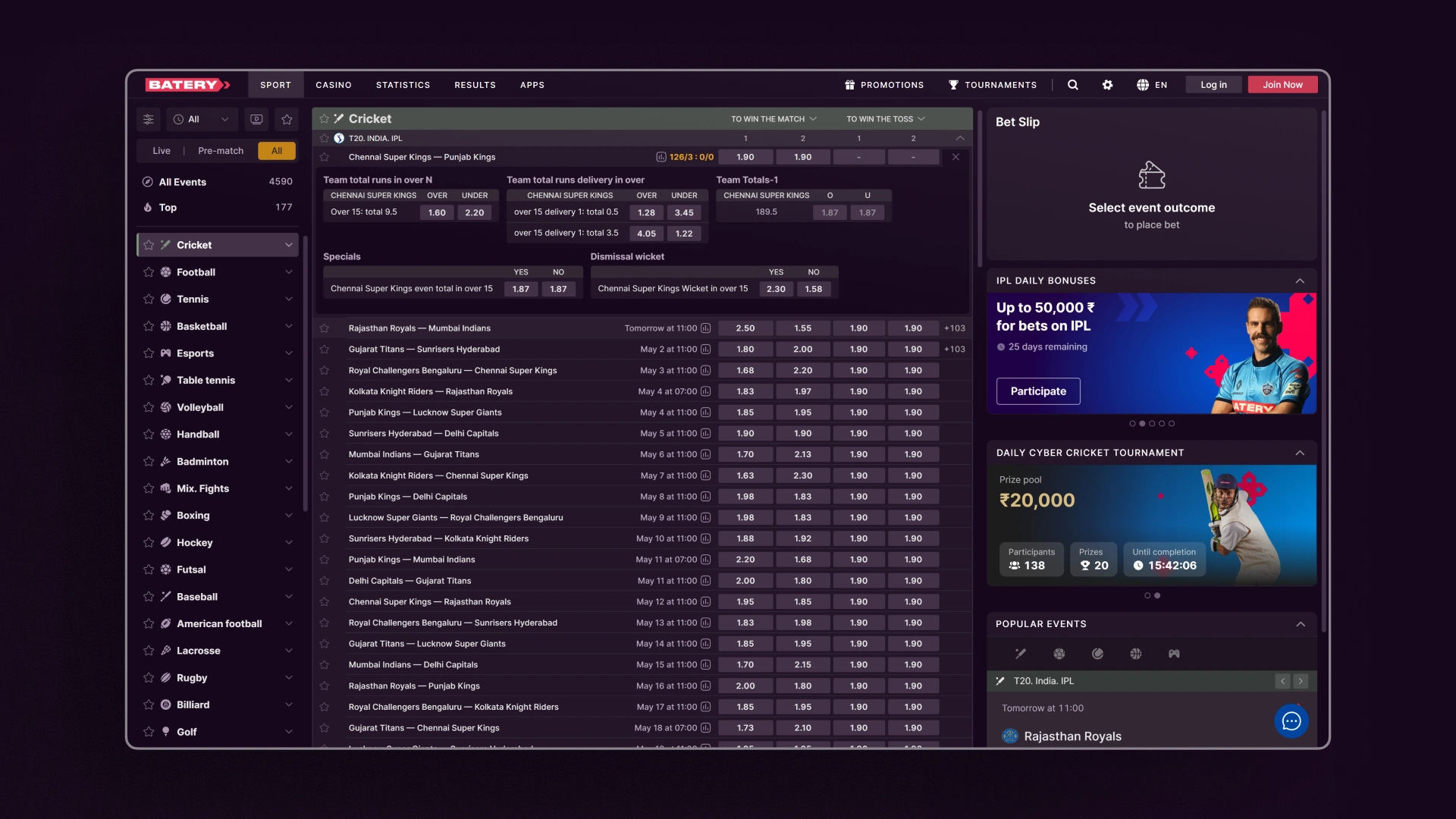The width and height of the screenshot is (1456, 819).
Task: Click the Boxing glove icon in sidebar
Action: point(166,516)
